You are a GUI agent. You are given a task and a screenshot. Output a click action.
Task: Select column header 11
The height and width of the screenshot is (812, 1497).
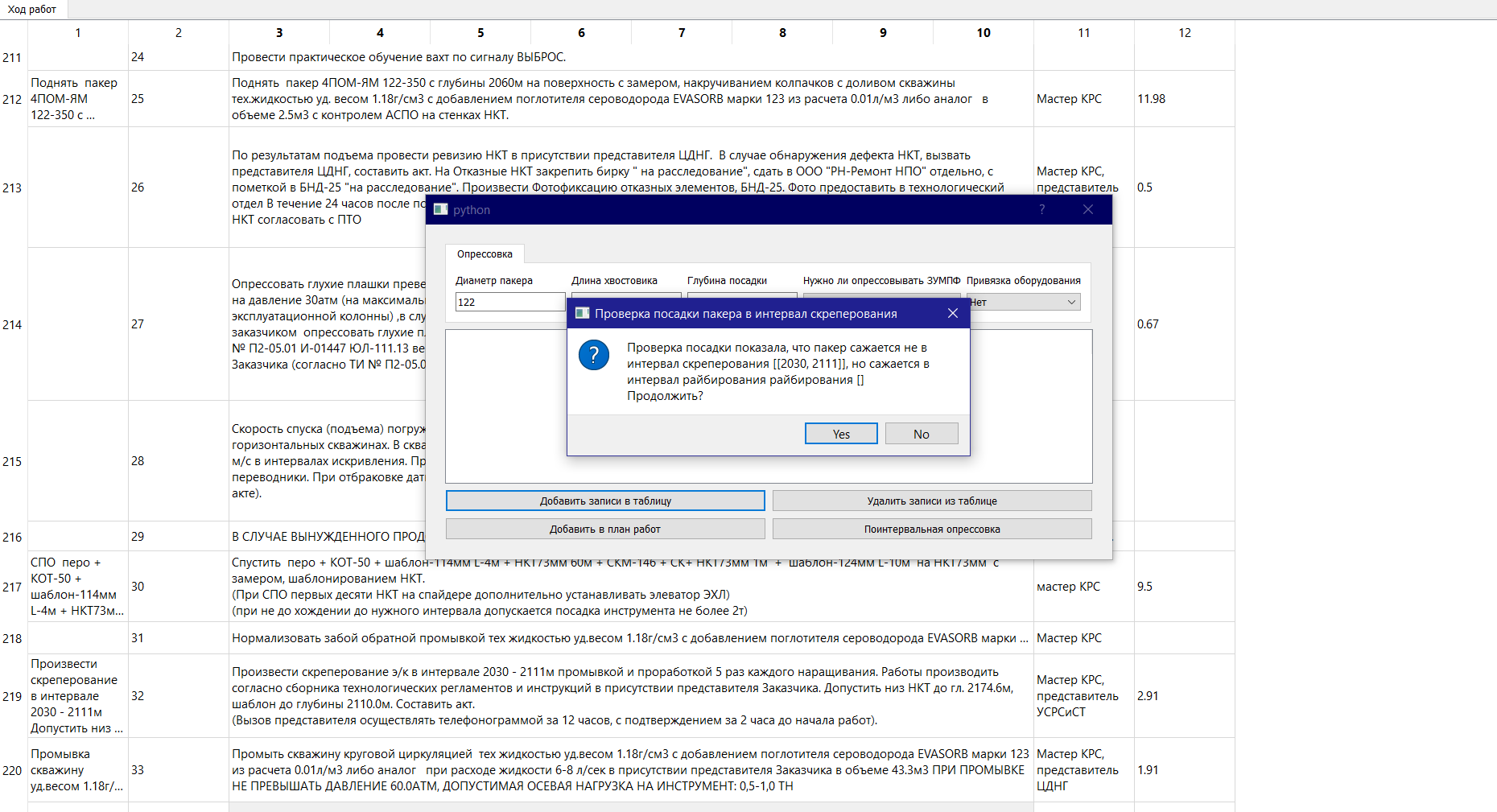pyautogui.click(x=1084, y=32)
